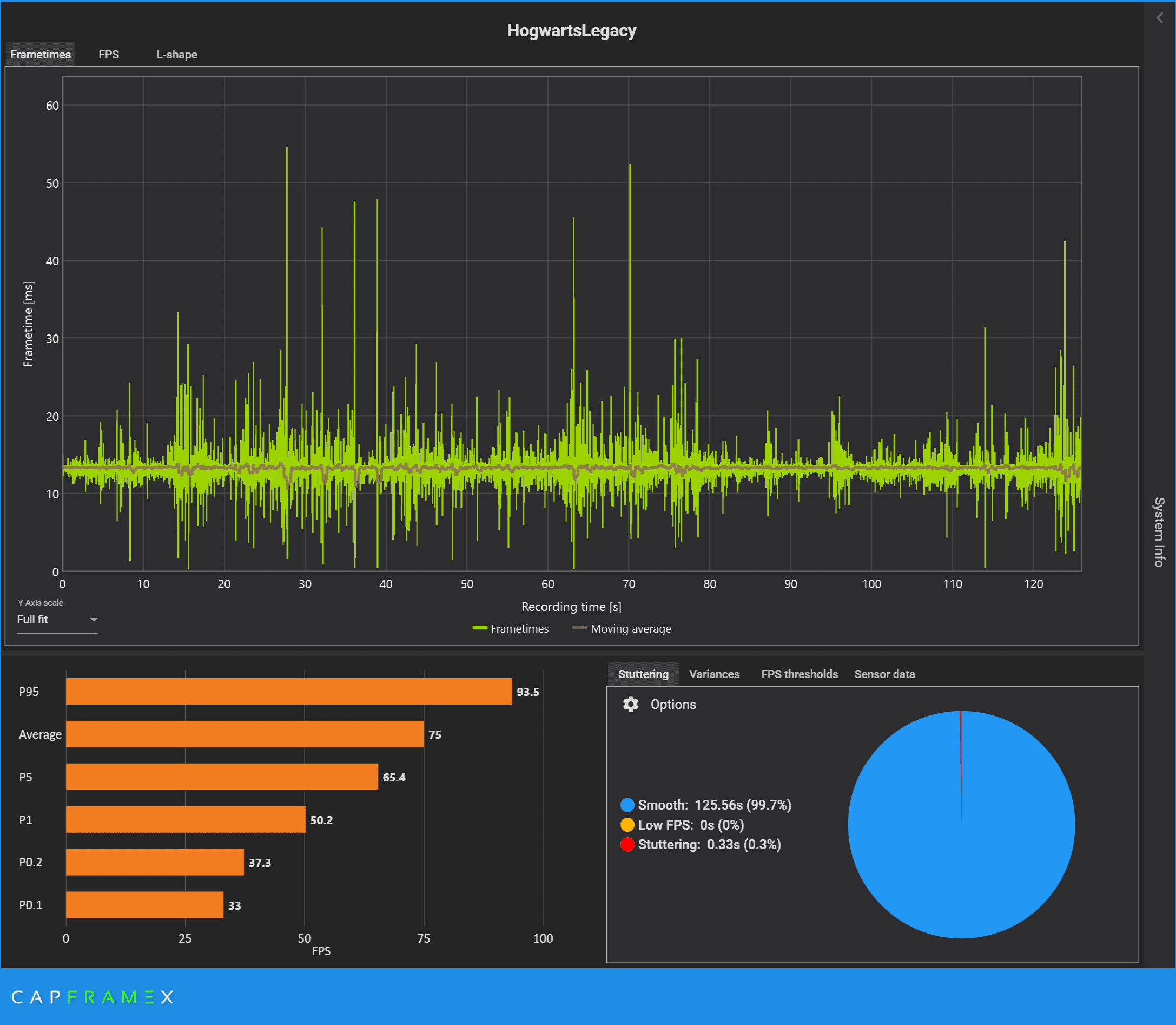Click the 'Stuttering: 0.33s (0.3%)' text
Viewport: 1176px width, 1025px height.
click(710, 844)
